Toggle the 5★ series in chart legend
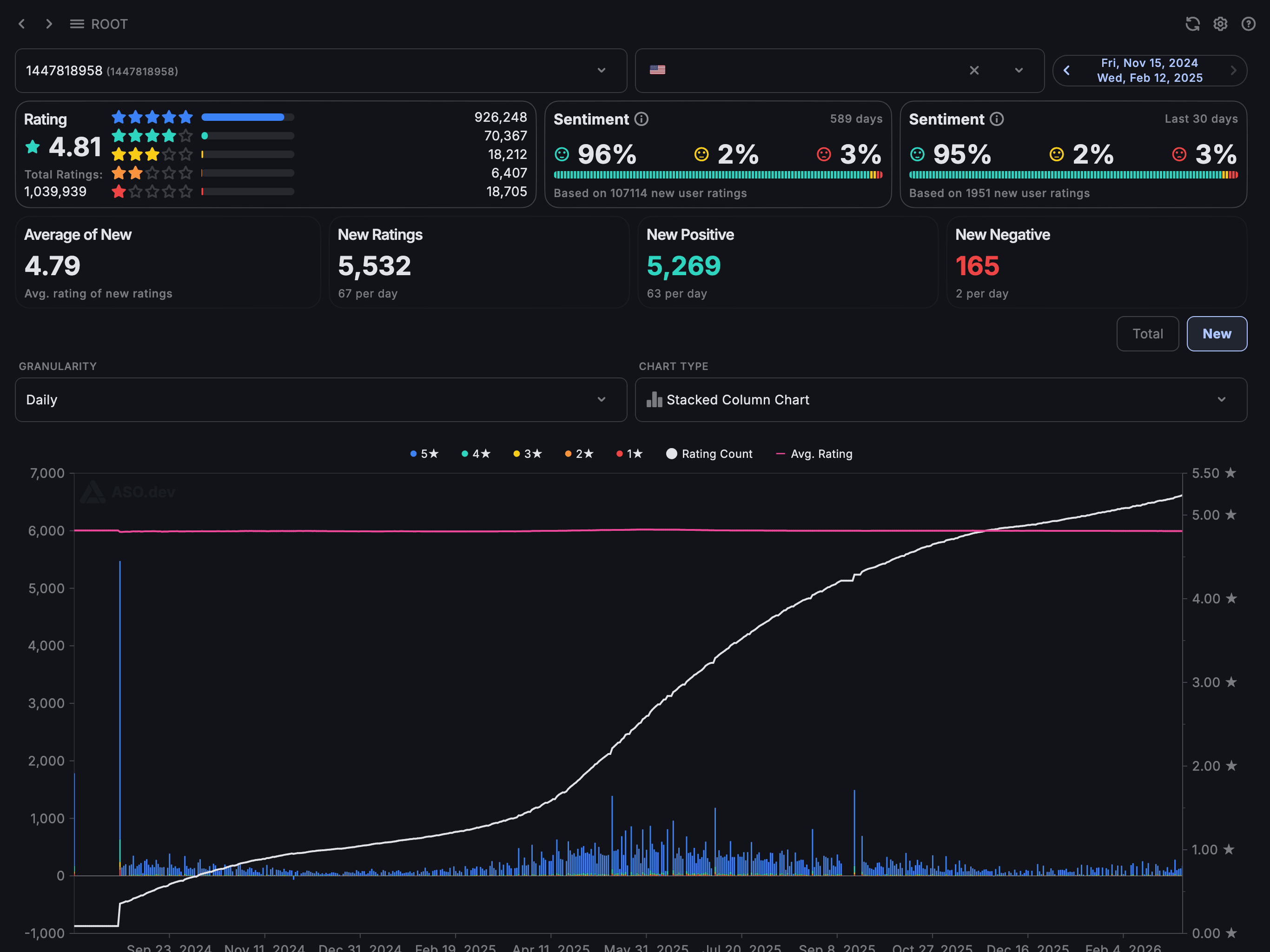Image resolution: width=1270 pixels, height=952 pixels. (x=424, y=454)
